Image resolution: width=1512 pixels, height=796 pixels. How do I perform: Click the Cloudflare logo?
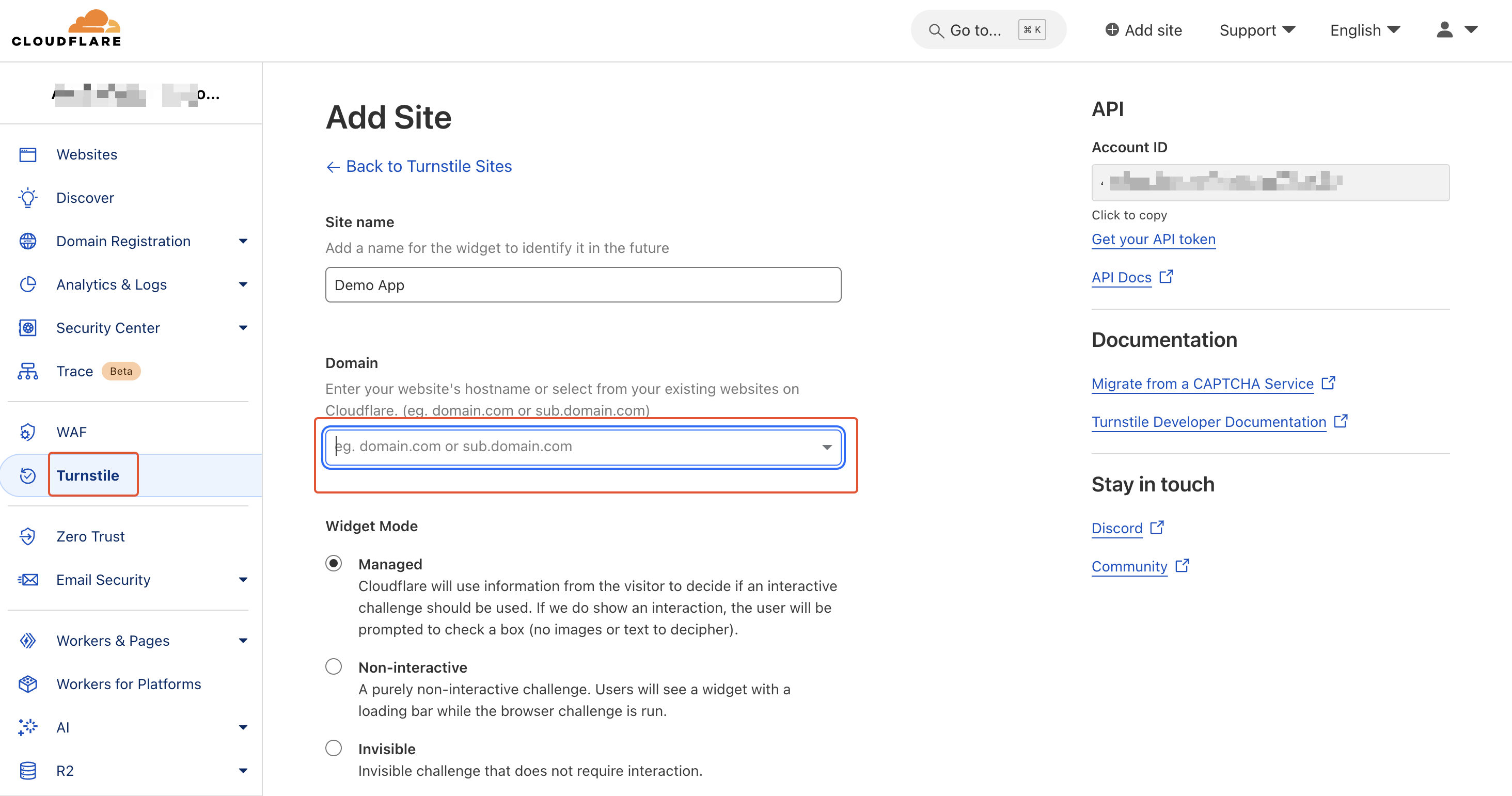pos(66,28)
